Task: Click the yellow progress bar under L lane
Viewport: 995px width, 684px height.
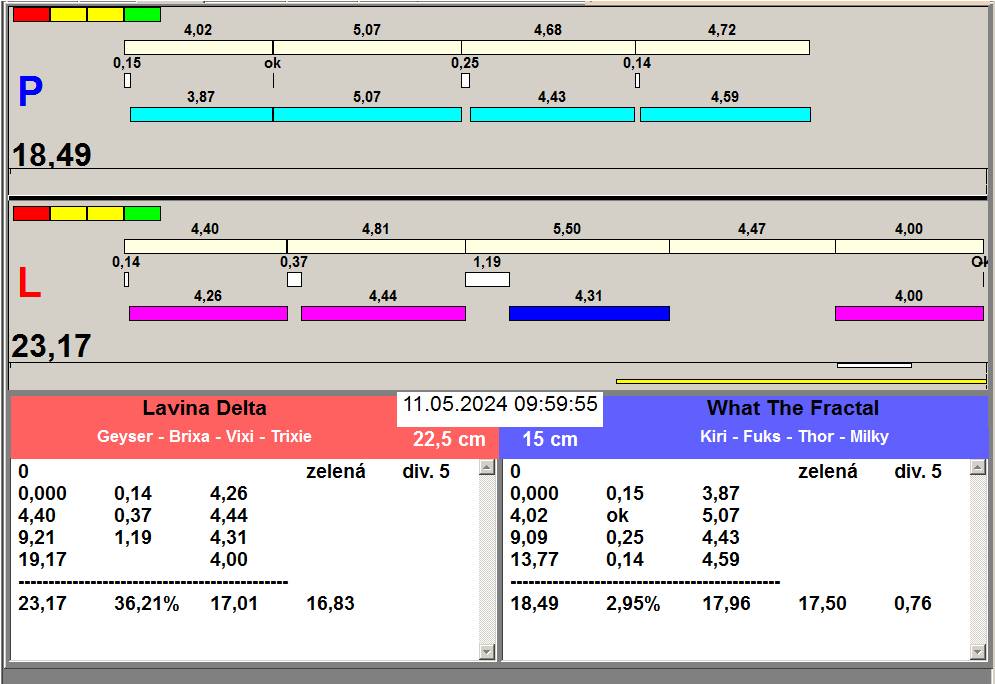Action: (x=800, y=381)
